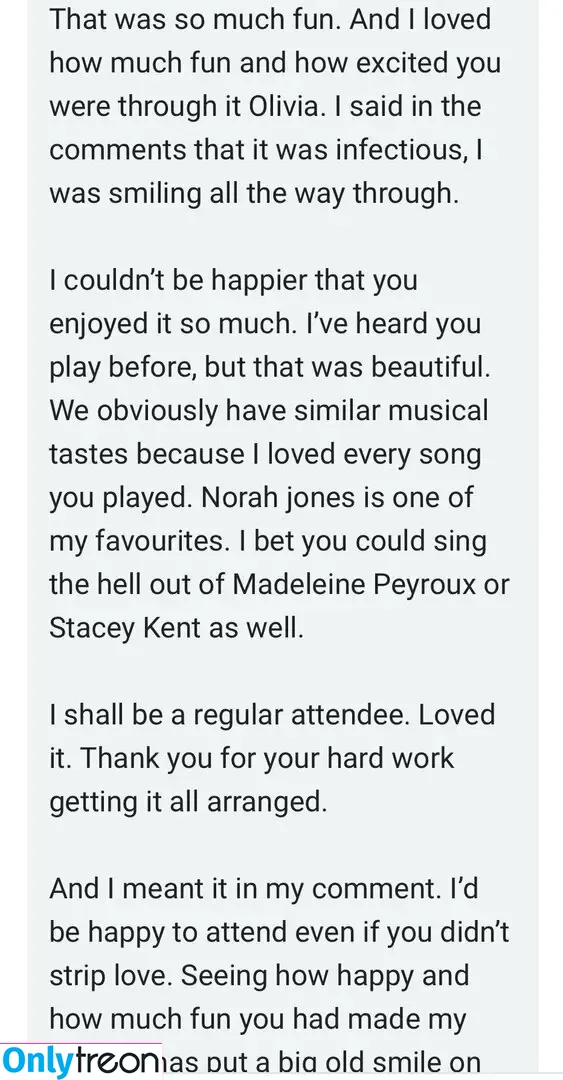The height and width of the screenshot is (1080, 563).
Task: Tap the line 'tastes because I loved every song'
Action: tap(265, 455)
